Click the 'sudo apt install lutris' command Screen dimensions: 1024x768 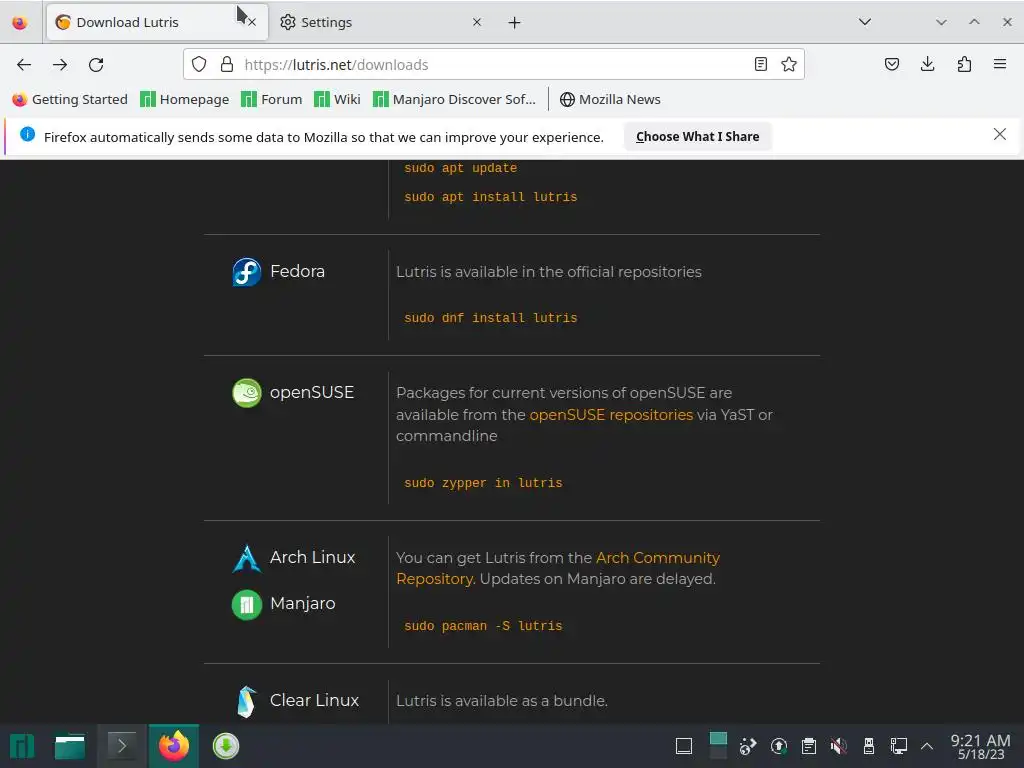[490, 197]
